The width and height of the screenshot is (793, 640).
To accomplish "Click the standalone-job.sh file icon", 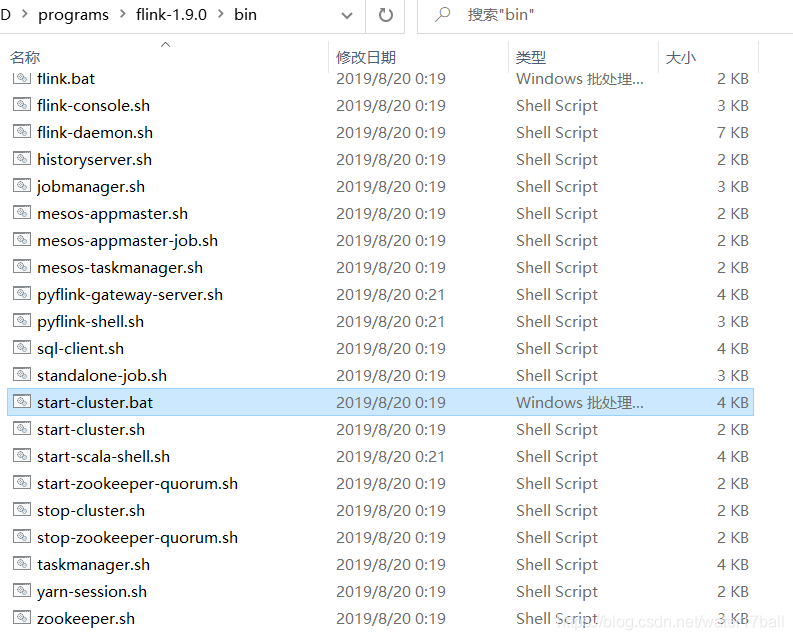I will click(22, 374).
